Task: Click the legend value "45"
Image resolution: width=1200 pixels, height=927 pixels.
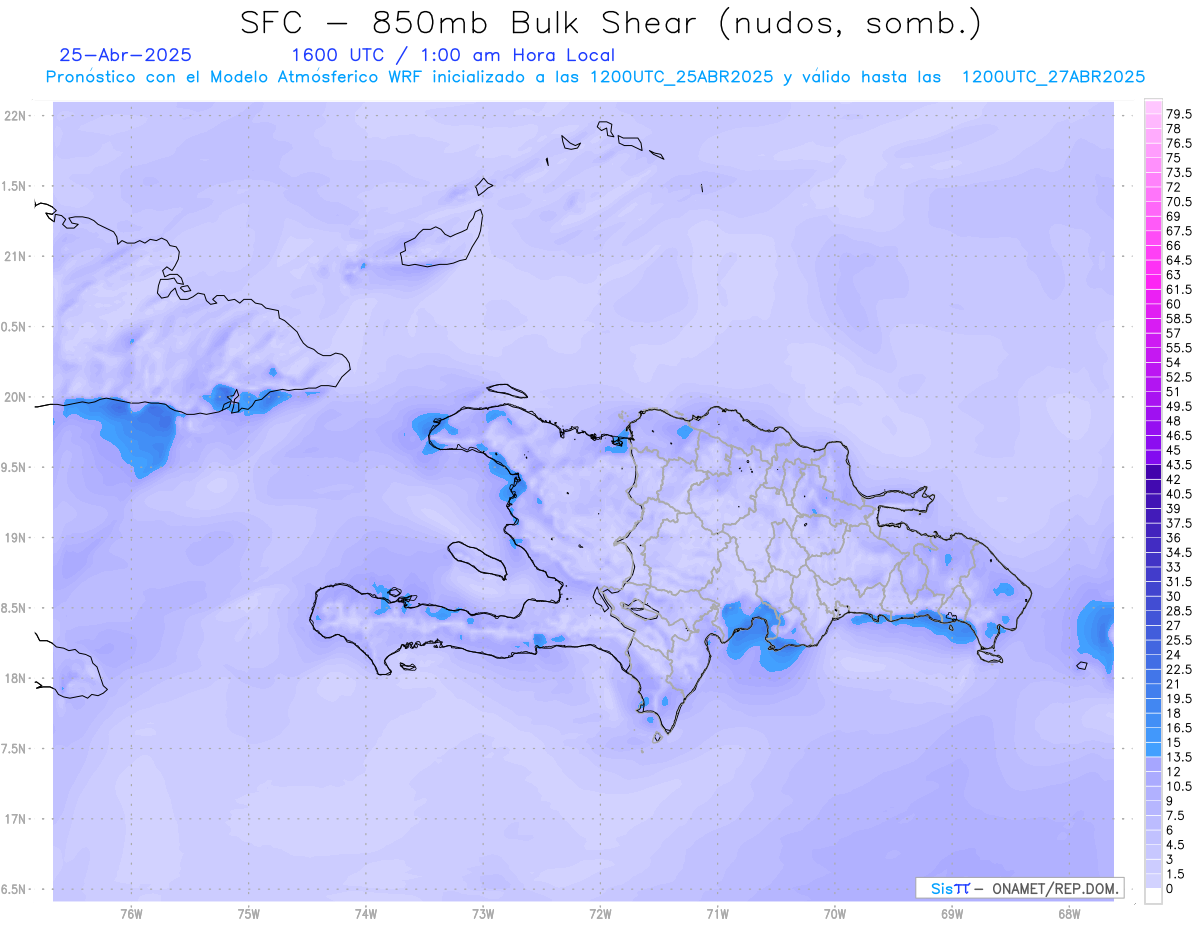Action: pyautogui.click(x=1174, y=450)
